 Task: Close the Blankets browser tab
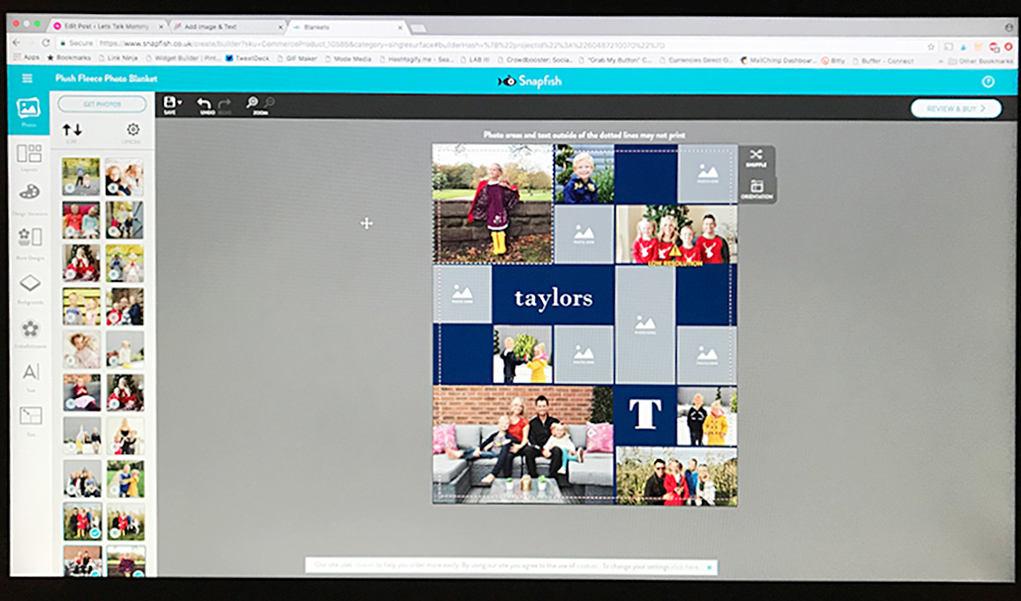pos(400,27)
